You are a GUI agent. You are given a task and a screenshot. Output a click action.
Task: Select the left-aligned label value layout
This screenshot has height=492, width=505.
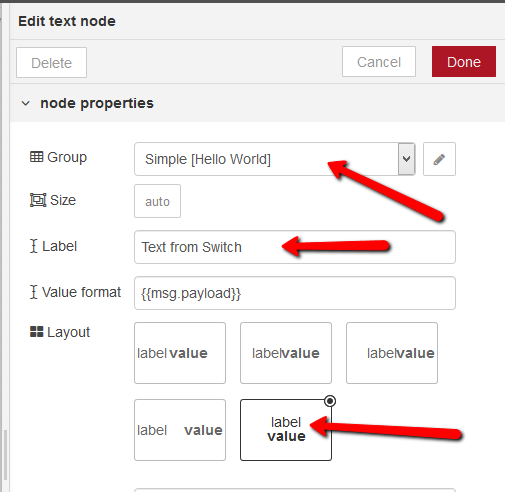point(180,353)
